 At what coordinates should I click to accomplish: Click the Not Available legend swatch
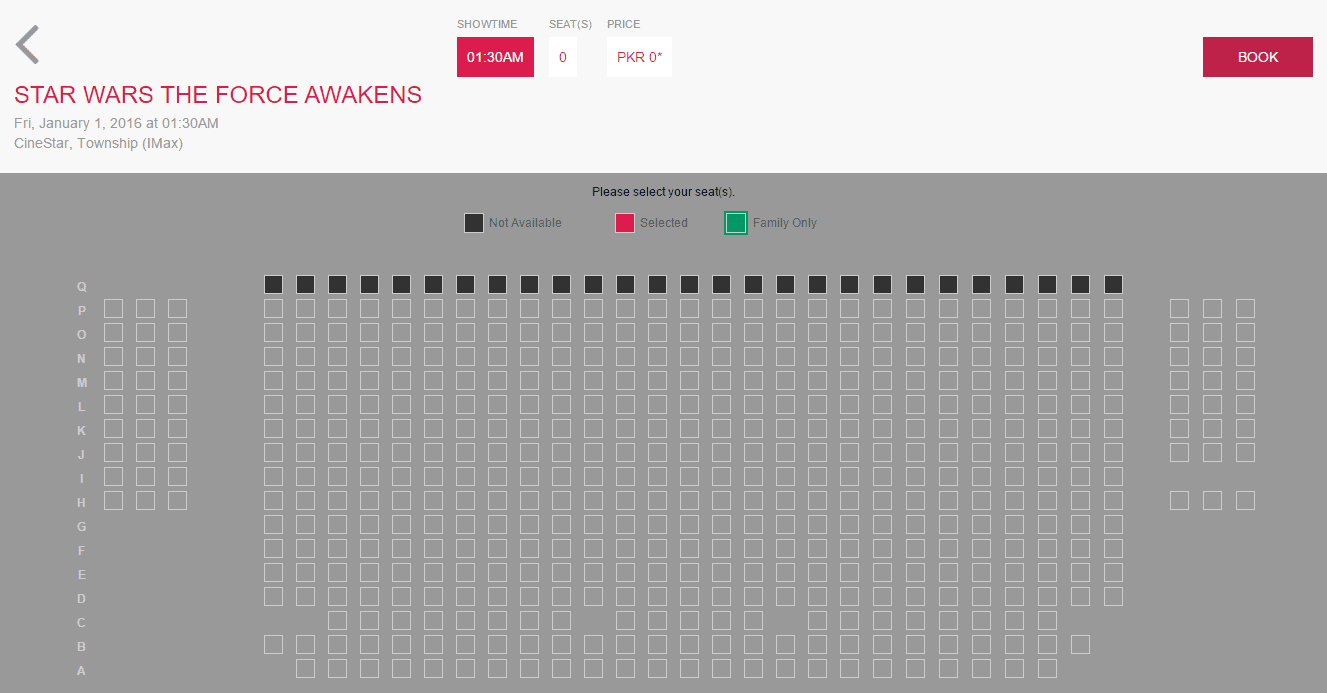click(x=474, y=223)
